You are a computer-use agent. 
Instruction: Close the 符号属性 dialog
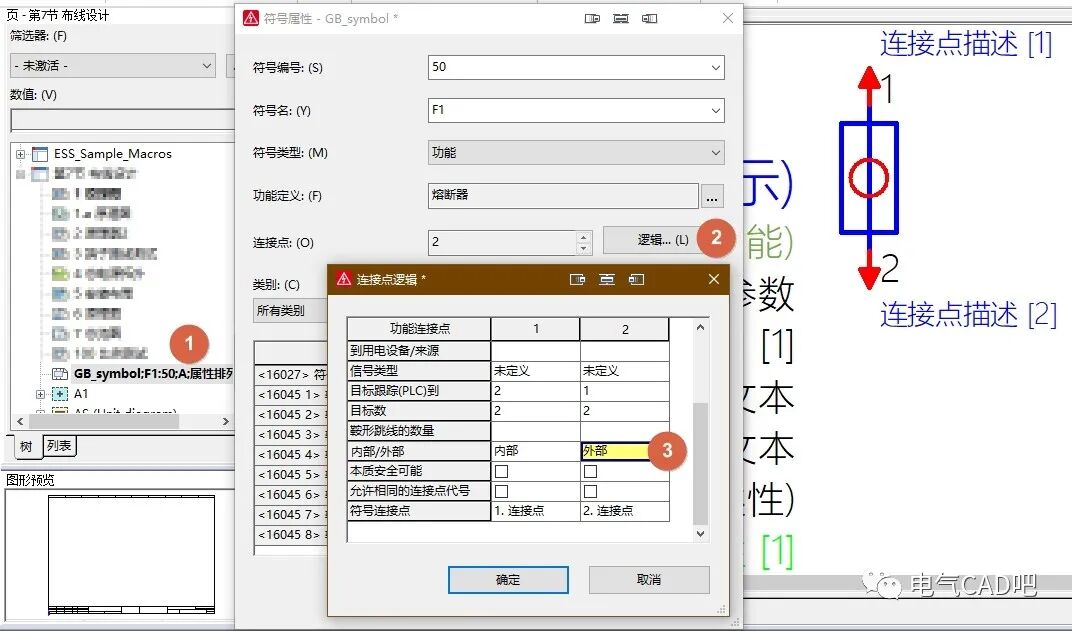coord(728,18)
